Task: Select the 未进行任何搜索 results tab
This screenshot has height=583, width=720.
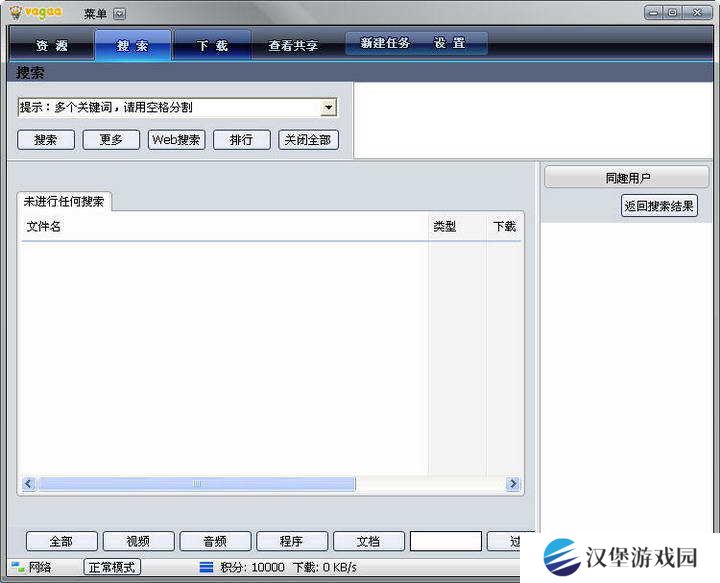Action: click(64, 202)
